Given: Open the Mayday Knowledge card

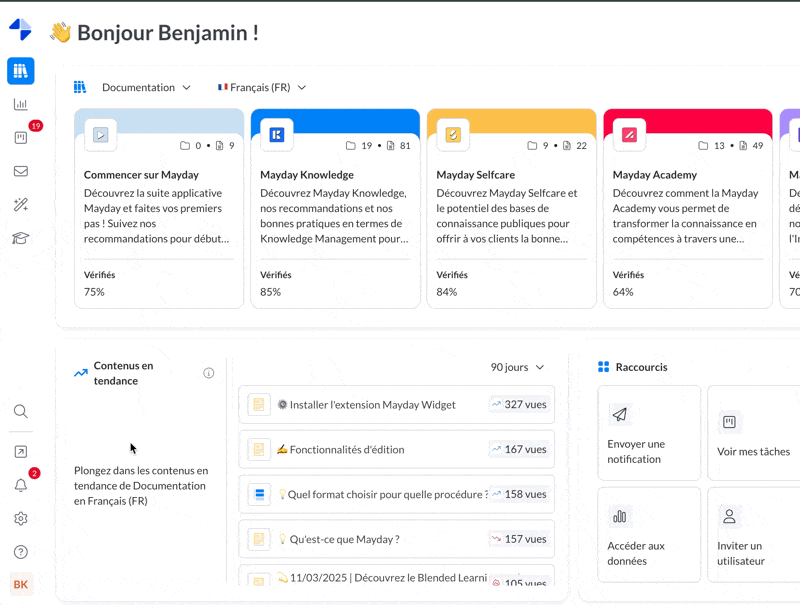Looking at the screenshot, I should coord(335,208).
